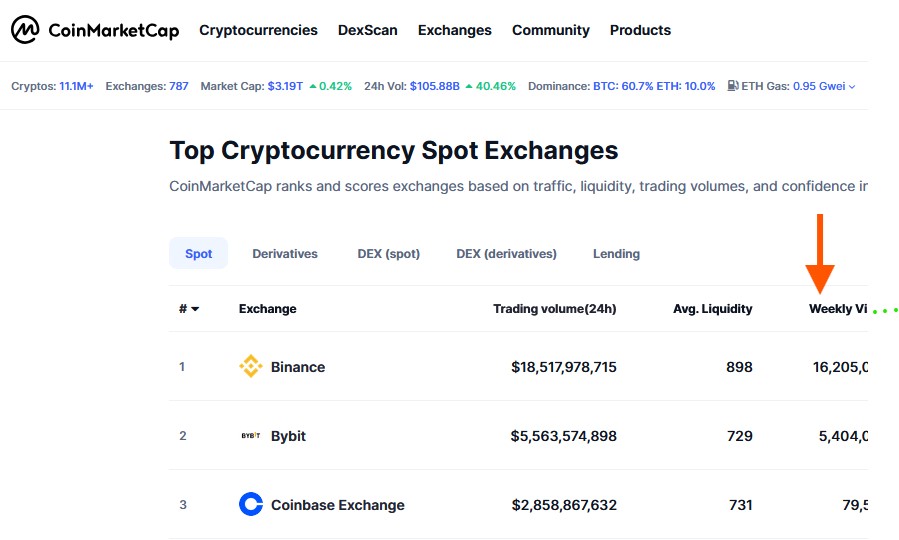
Task: Open the Exchanges menu
Action: [455, 30]
